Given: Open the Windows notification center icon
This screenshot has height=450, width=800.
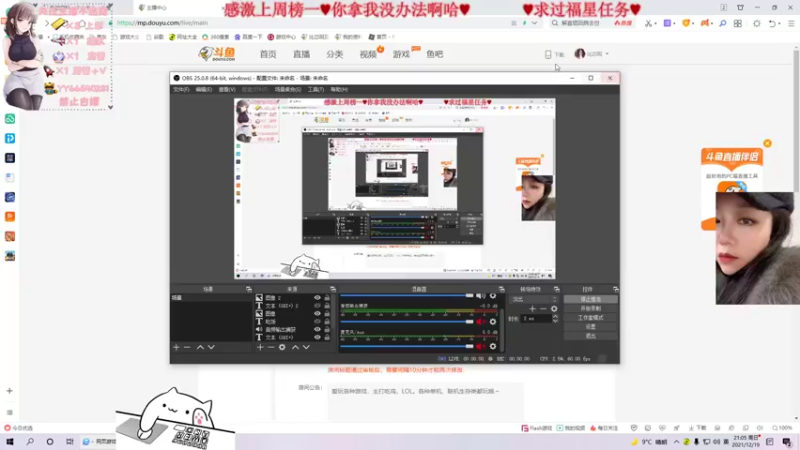Looking at the screenshot, I should pyautogui.click(x=787, y=442).
